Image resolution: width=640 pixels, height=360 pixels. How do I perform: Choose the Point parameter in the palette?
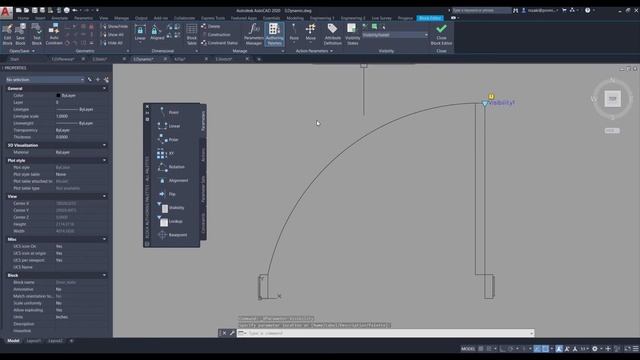[168, 112]
